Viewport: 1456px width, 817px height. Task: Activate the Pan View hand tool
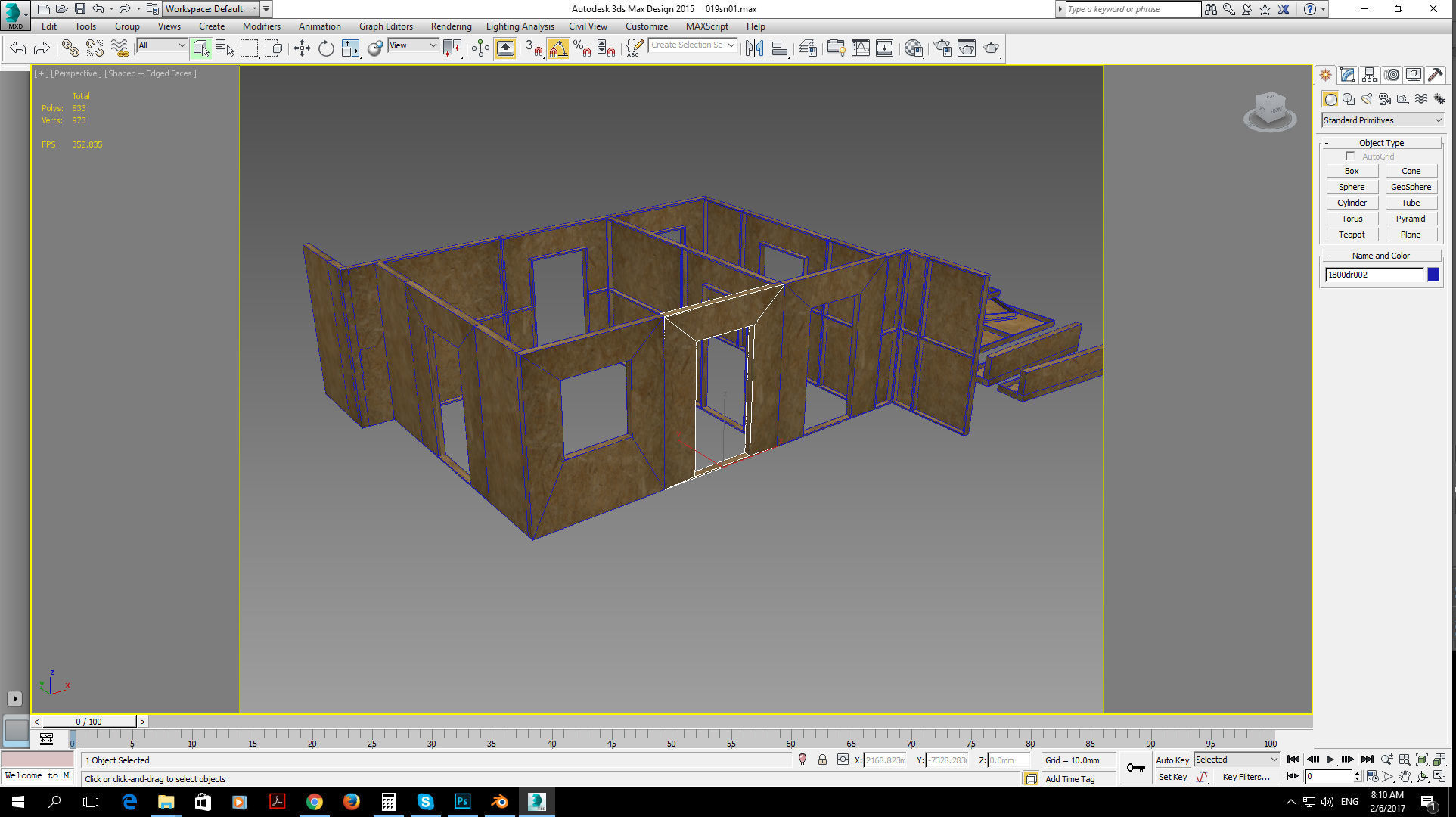pyautogui.click(x=1405, y=776)
